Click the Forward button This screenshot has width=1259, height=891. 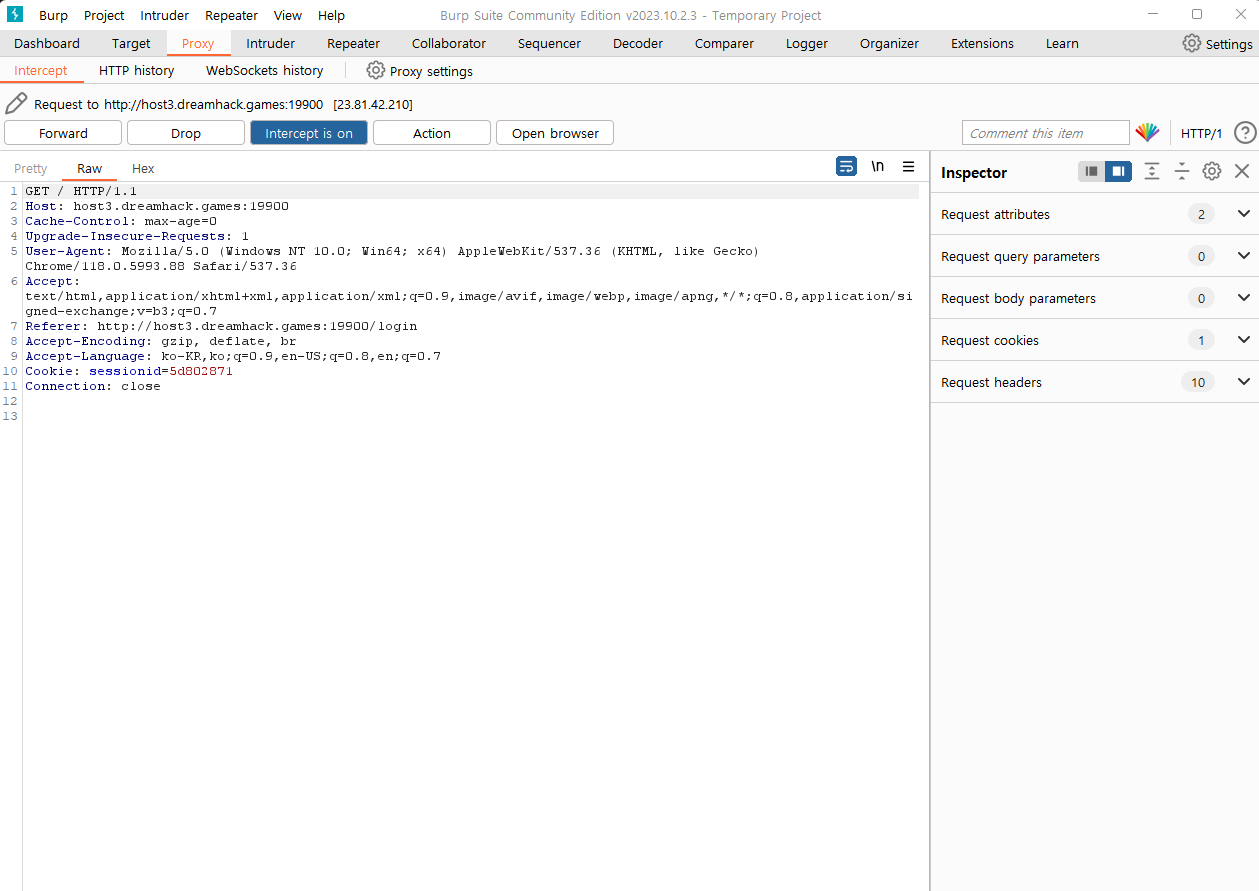point(63,133)
